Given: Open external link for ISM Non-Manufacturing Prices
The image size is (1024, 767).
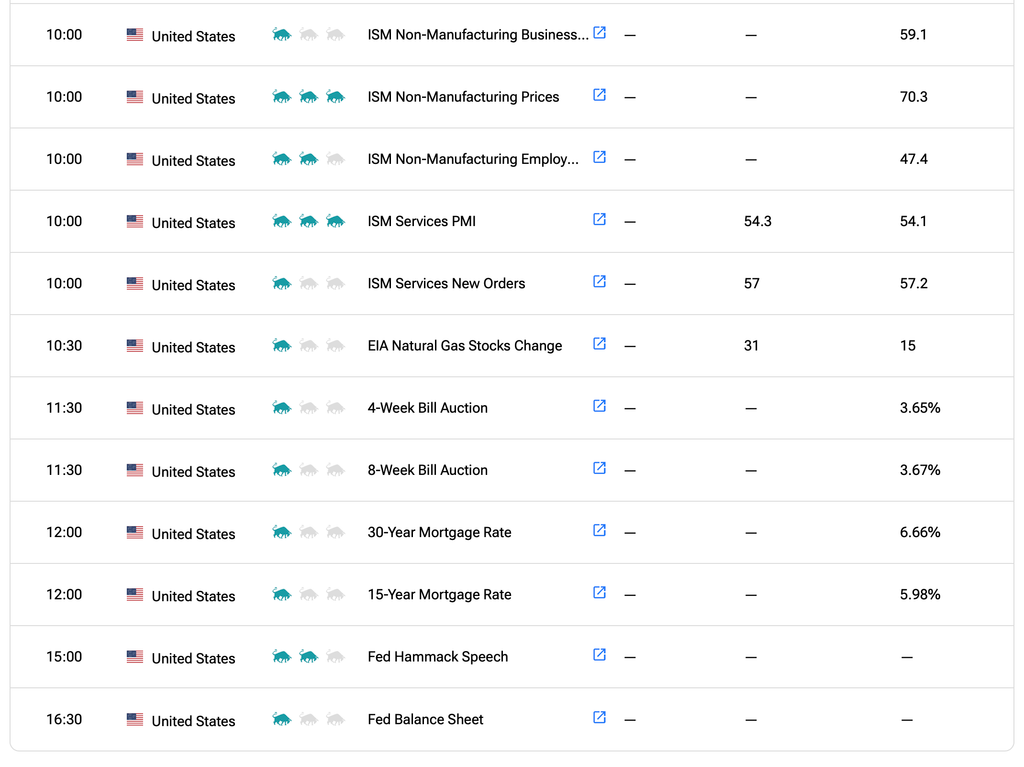Looking at the screenshot, I should pos(600,95).
